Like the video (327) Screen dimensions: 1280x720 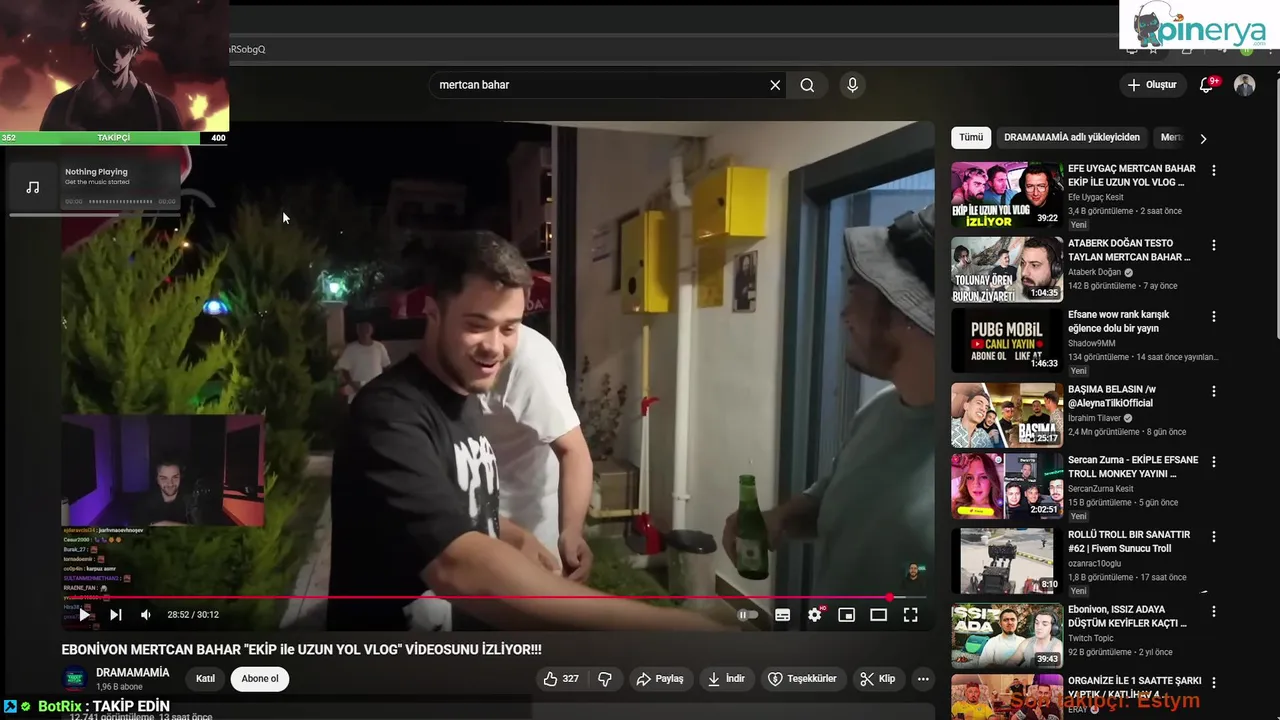pyautogui.click(x=561, y=679)
